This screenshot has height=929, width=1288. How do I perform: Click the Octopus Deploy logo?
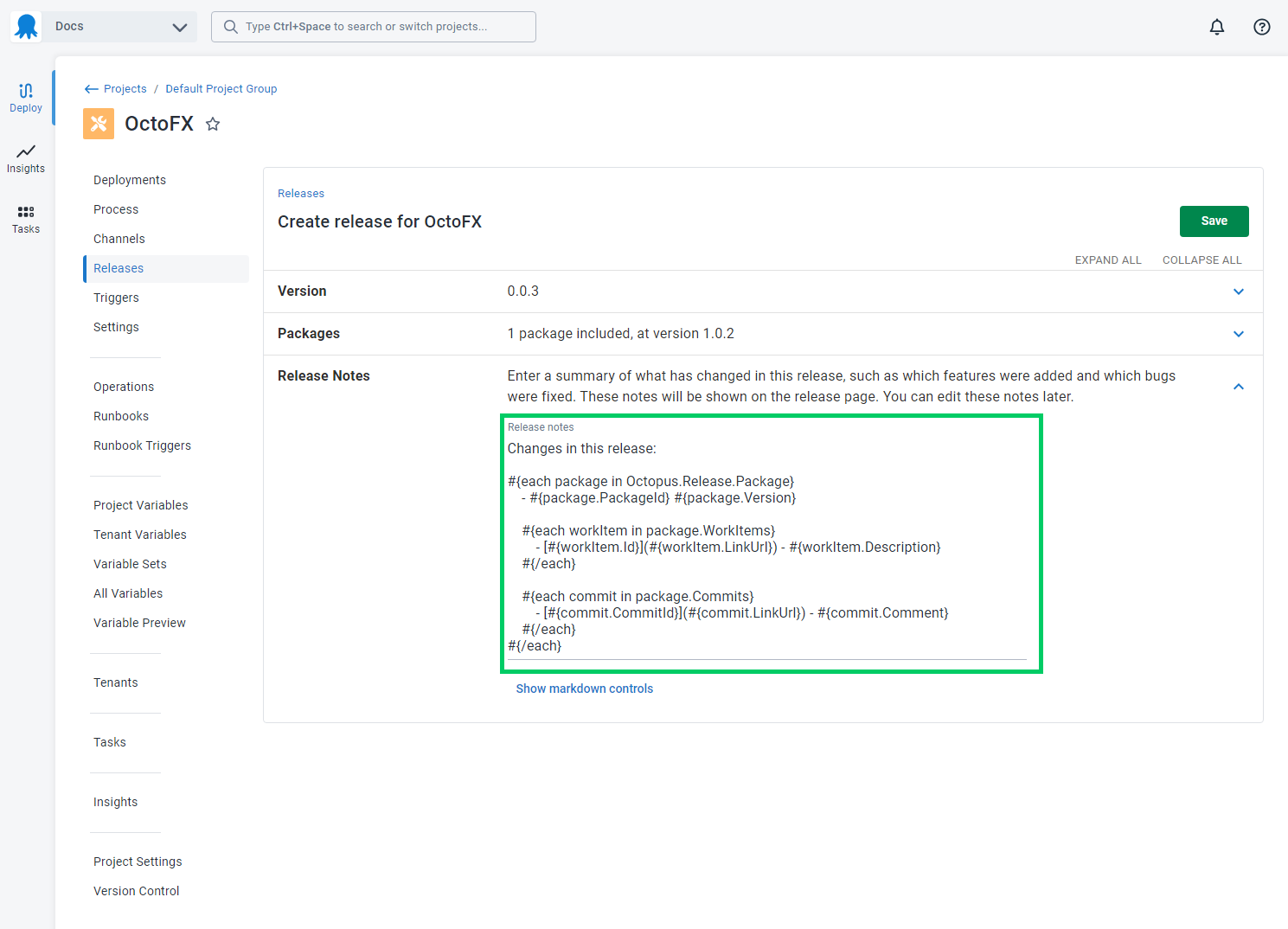click(x=27, y=27)
